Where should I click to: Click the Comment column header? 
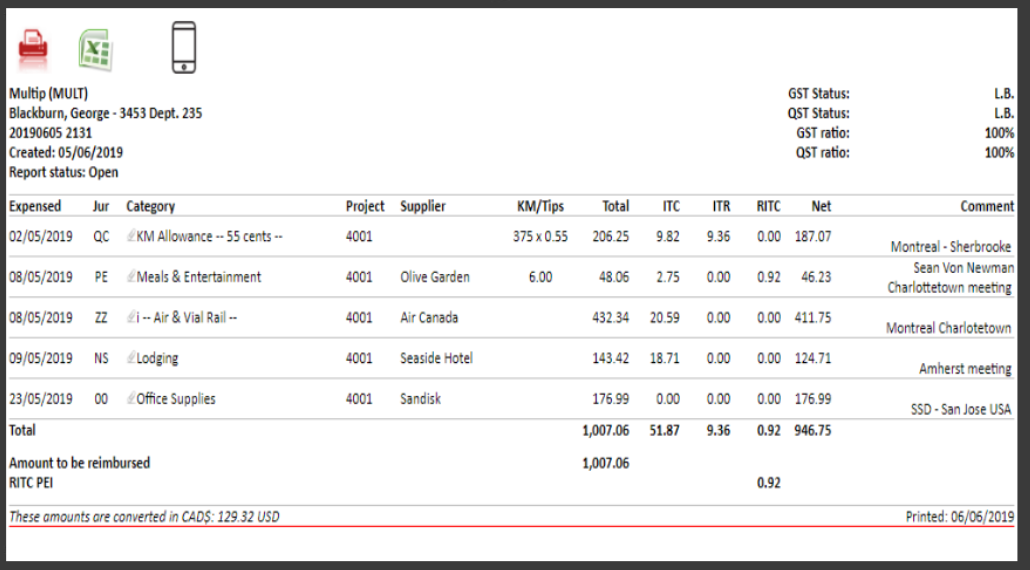tap(987, 206)
